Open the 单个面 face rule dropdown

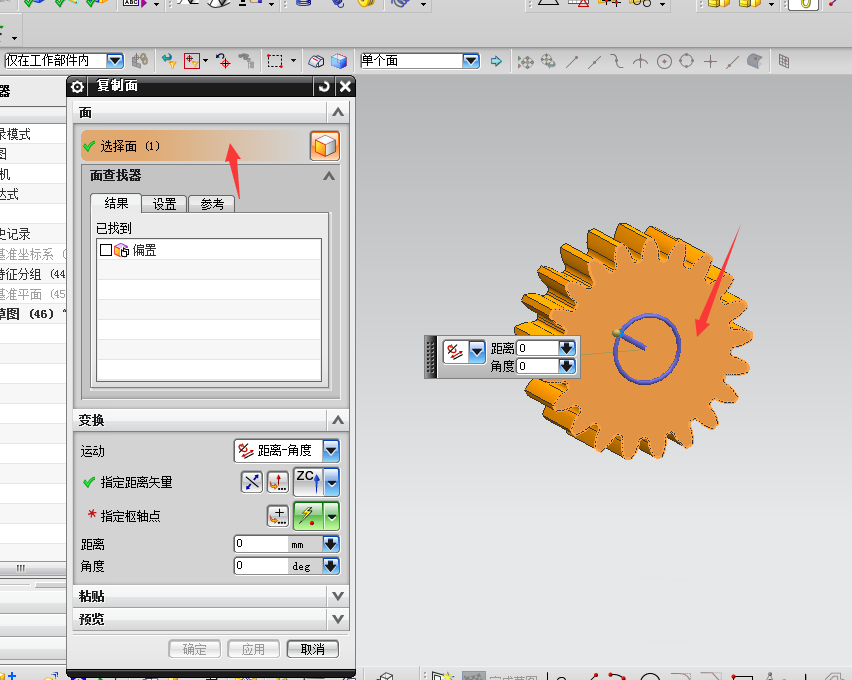(471, 60)
